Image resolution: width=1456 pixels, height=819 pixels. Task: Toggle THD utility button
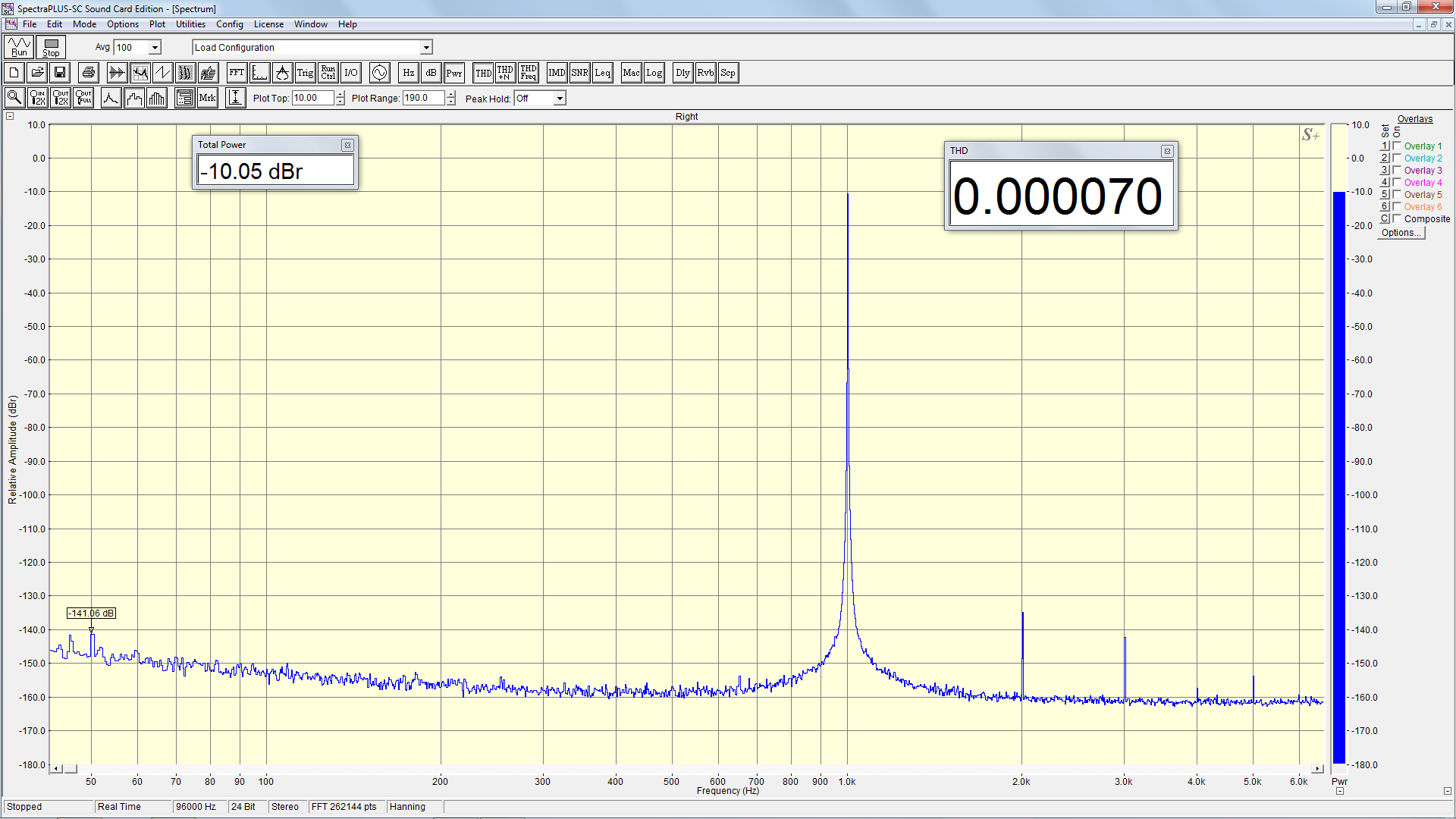[x=483, y=73]
